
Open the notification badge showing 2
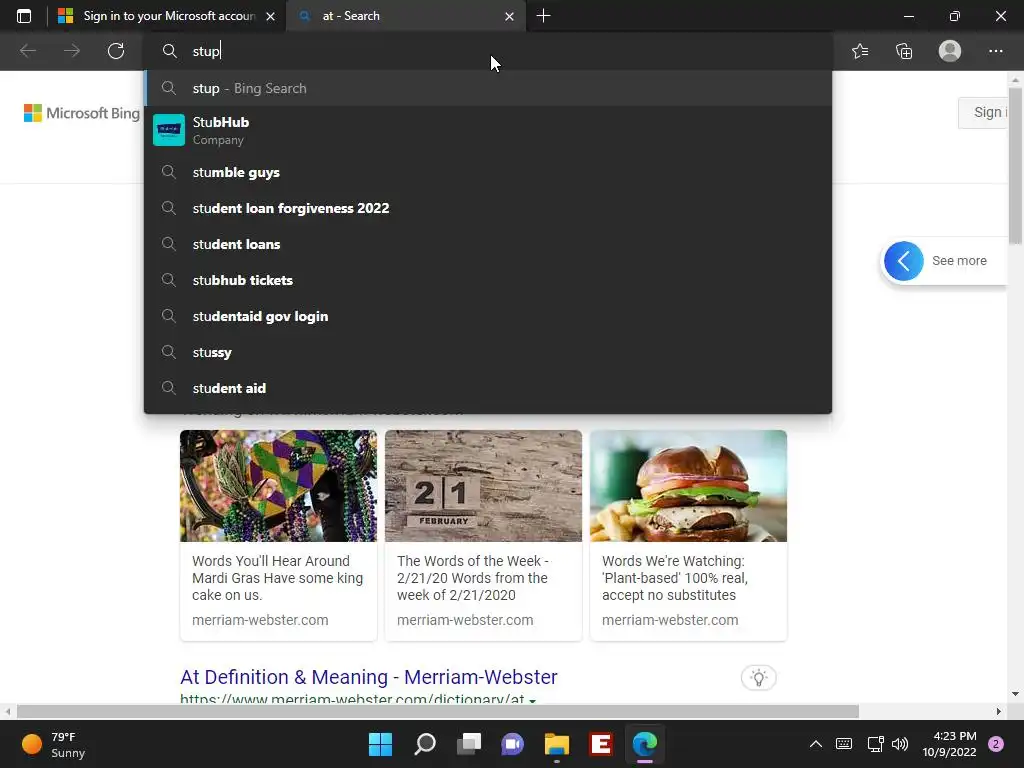click(x=996, y=744)
